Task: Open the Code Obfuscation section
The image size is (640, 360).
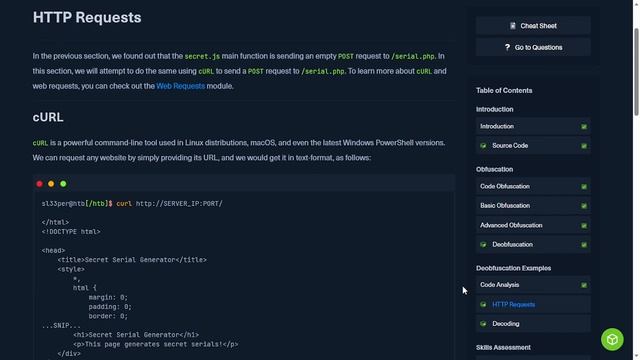Action: tap(533, 187)
